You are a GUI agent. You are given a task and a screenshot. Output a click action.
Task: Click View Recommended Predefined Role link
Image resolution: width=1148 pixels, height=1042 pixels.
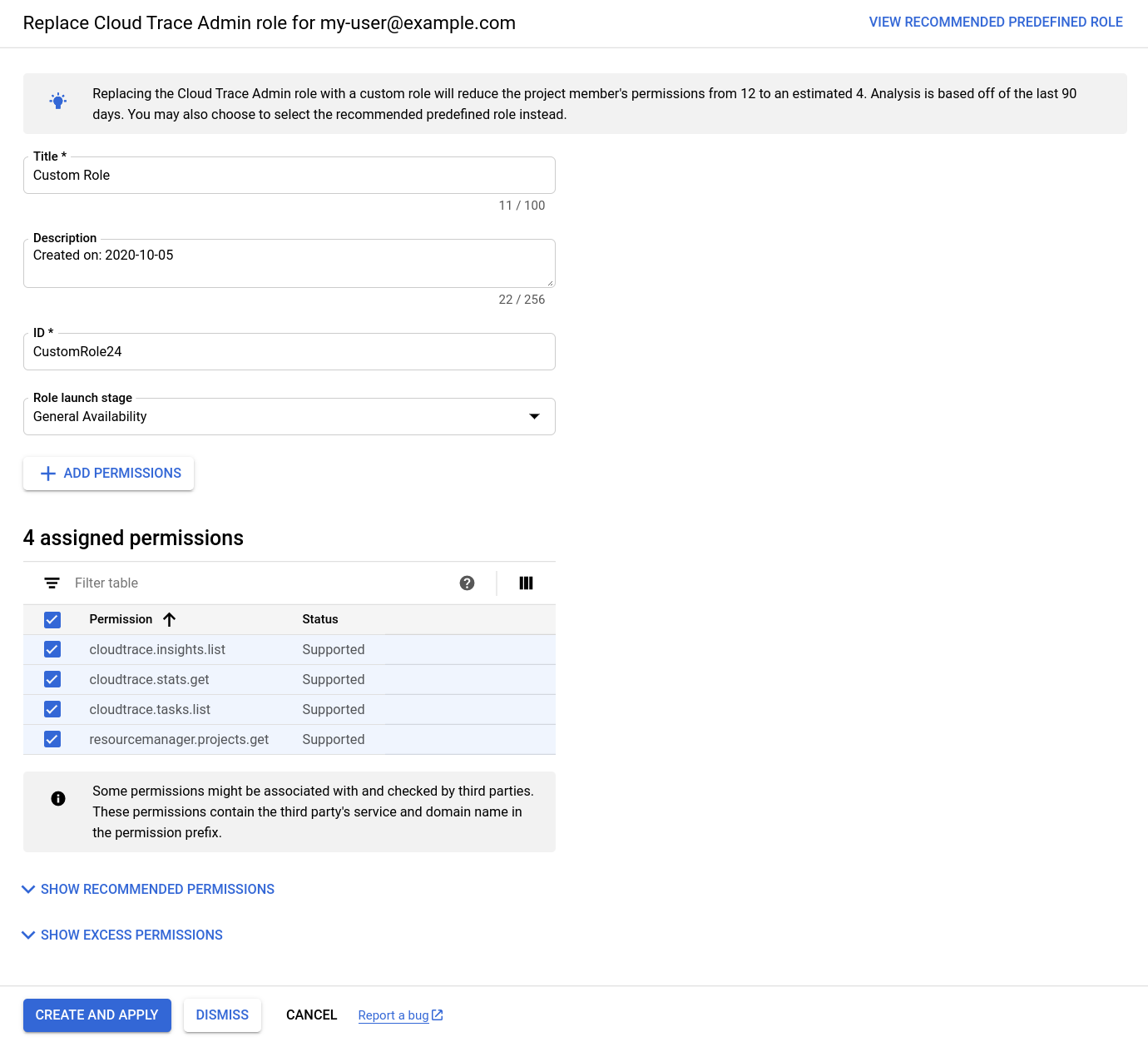pos(995,22)
